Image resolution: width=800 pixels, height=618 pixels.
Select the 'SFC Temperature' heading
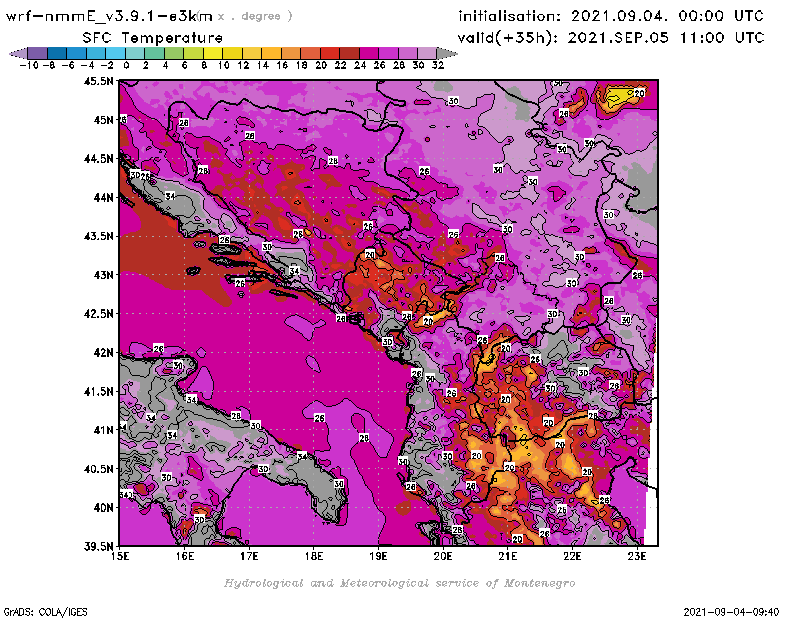(x=153, y=38)
